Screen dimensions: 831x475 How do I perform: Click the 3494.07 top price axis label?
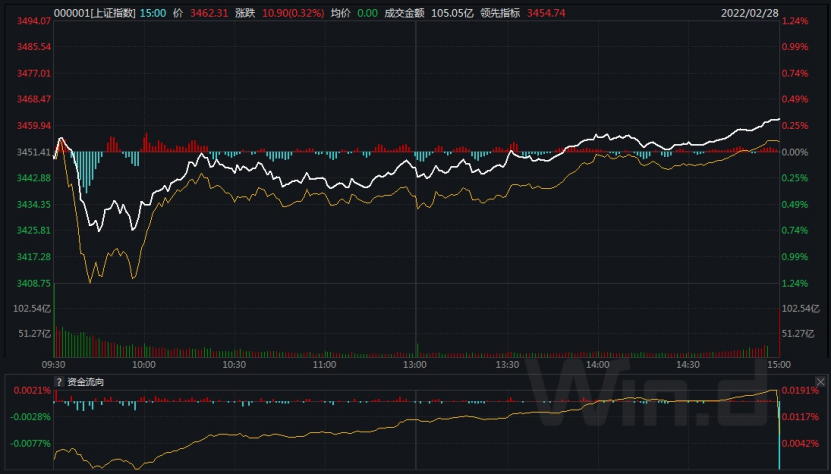[34, 21]
